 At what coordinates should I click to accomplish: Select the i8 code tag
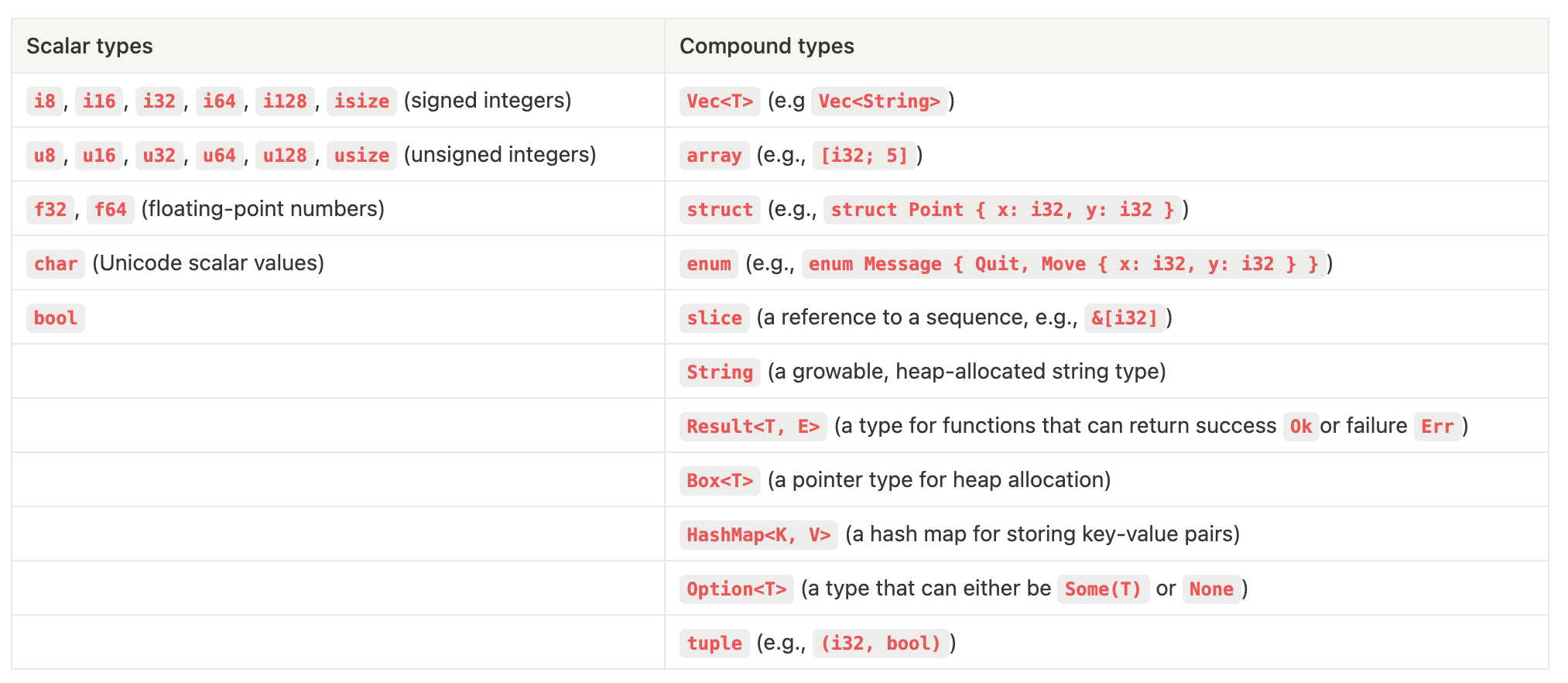coord(45,101)
